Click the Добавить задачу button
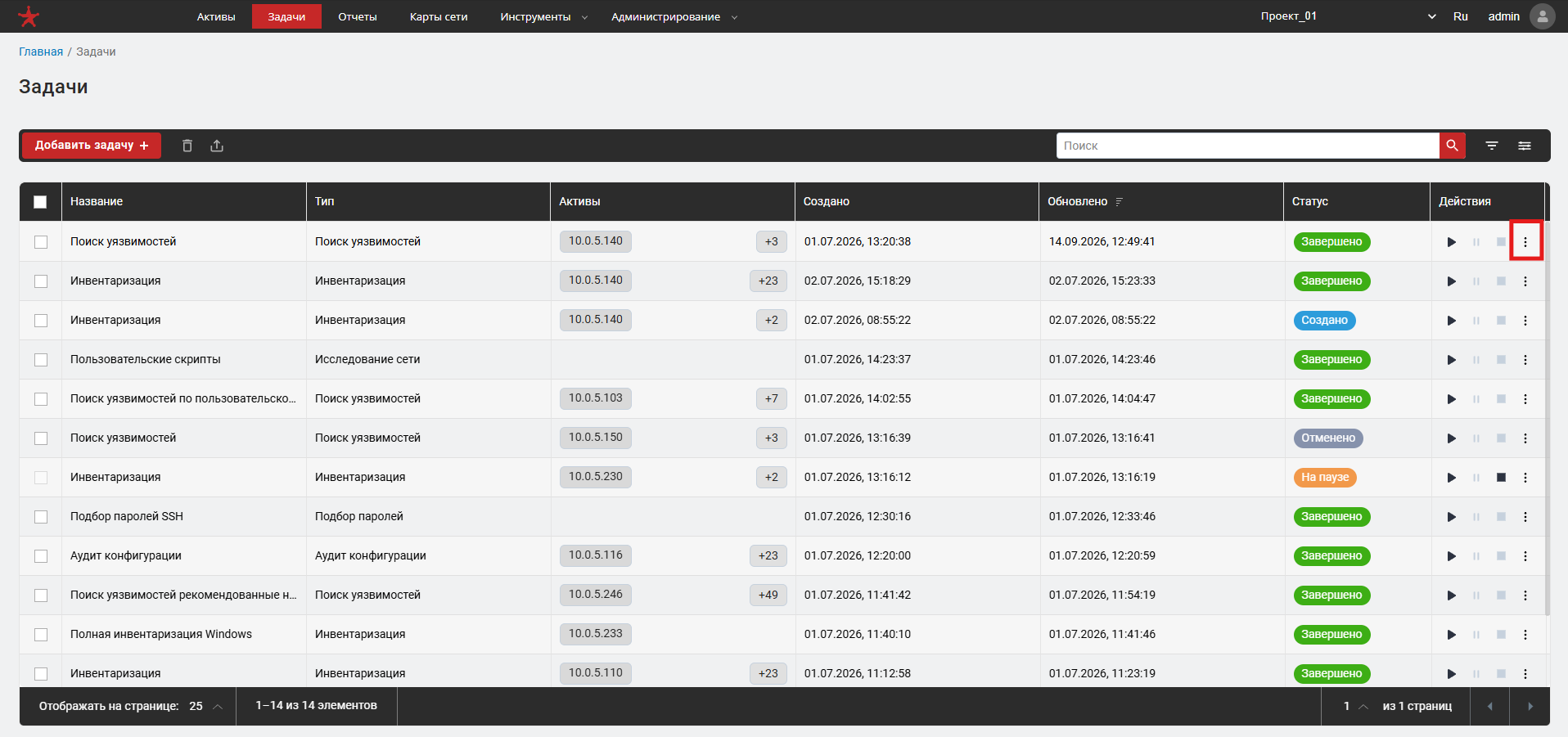This screenshot has width=1568, height=737. (92, 146)
